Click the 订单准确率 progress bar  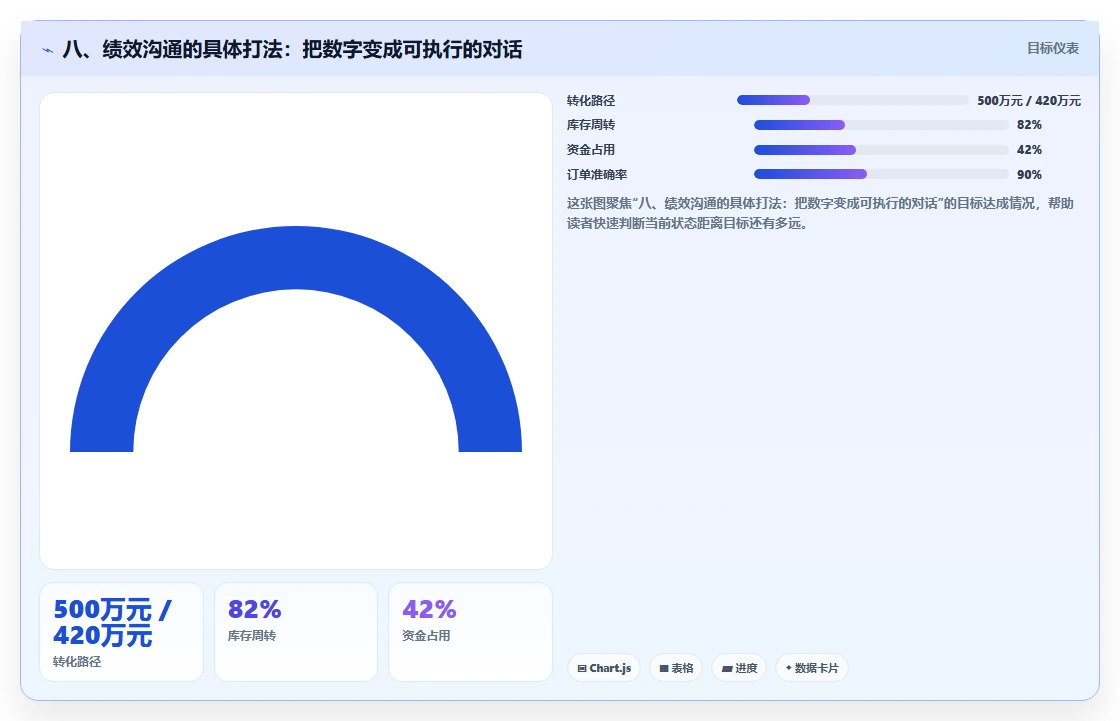tap(881, 174)
